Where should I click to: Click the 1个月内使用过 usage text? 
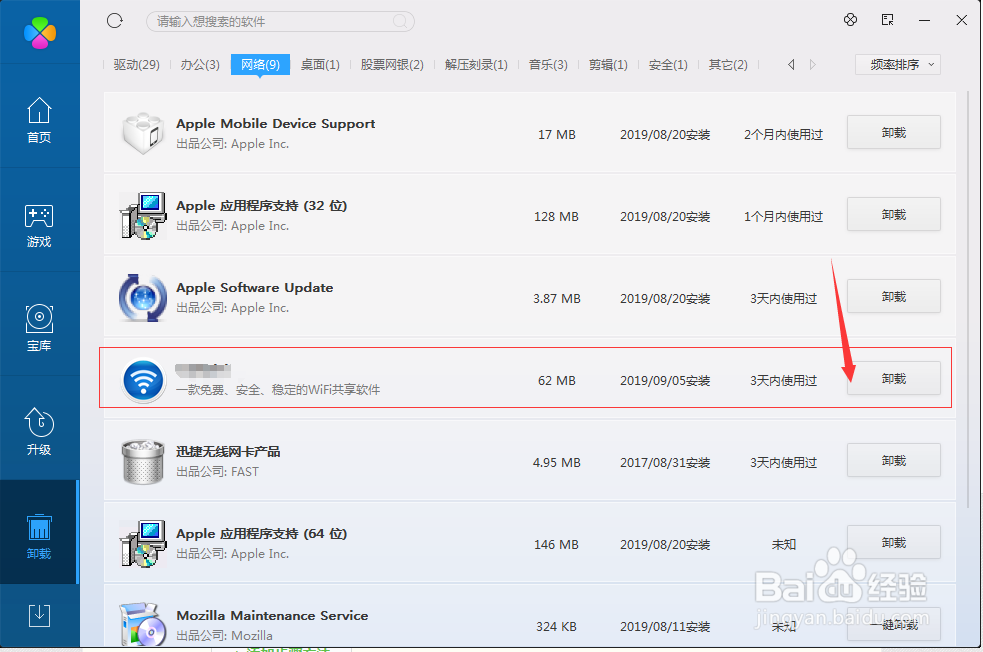[783, 216]
